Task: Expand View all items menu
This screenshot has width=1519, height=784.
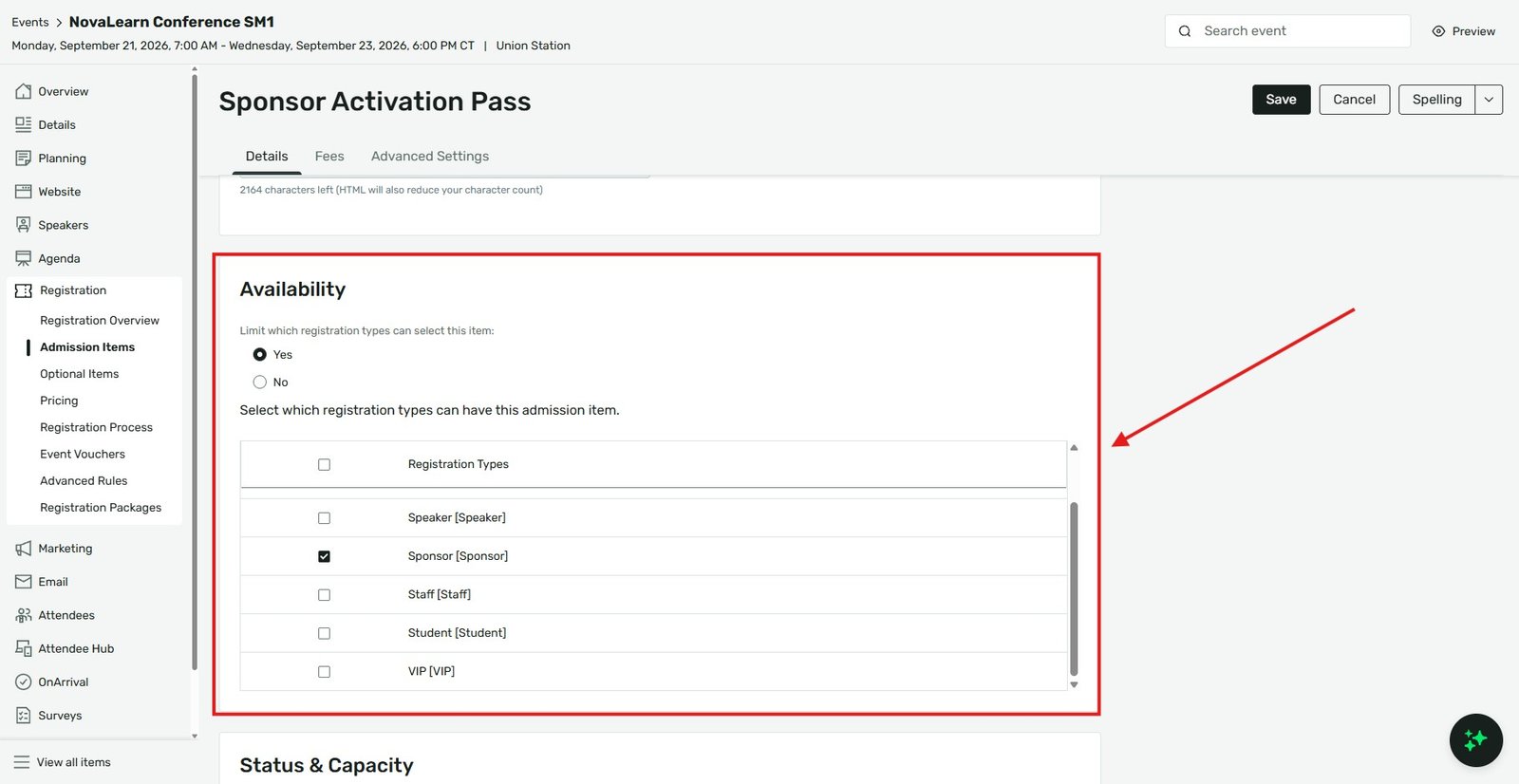Action: pyautogui.click(x=63, y=762)
